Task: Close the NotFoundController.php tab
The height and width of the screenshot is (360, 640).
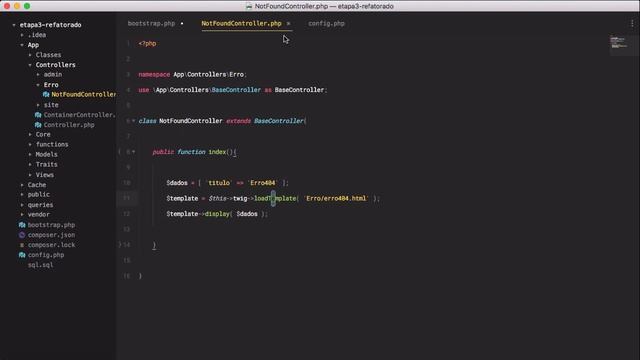Action: tap(288, 24)
